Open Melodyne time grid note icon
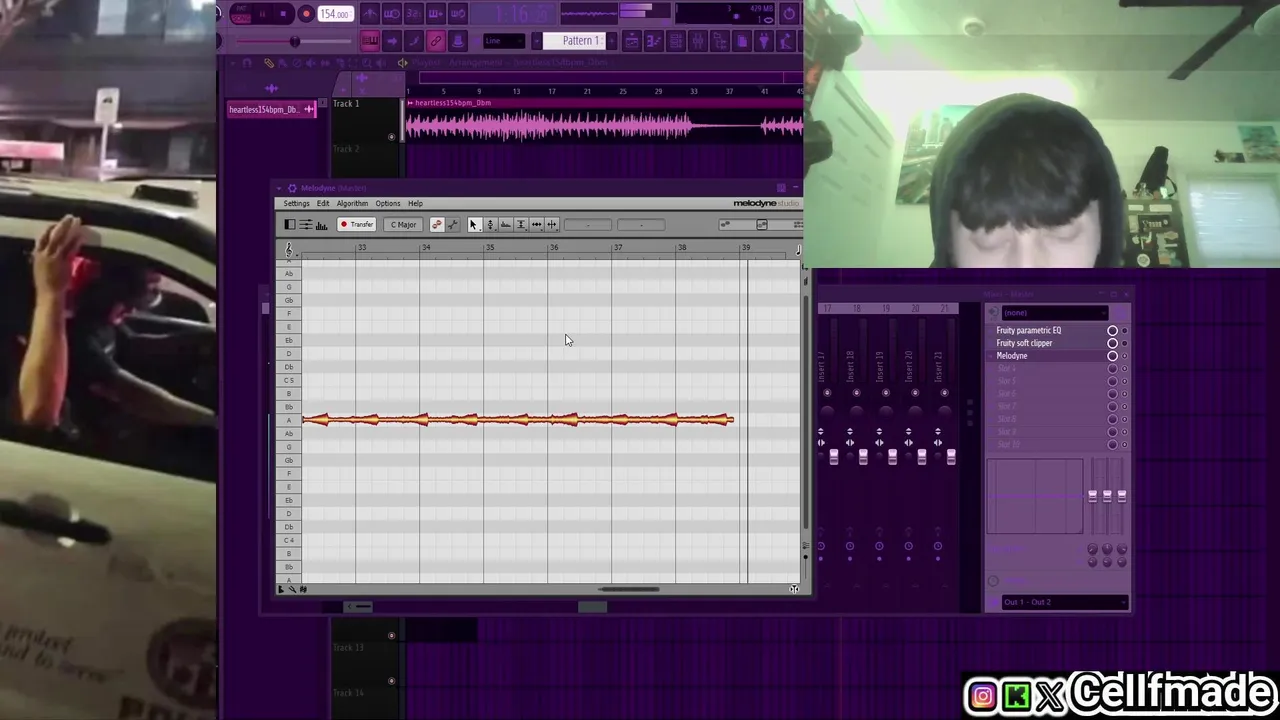This screenshot has width=1280, height=720. pyautogui.click(x=798, y=249)
